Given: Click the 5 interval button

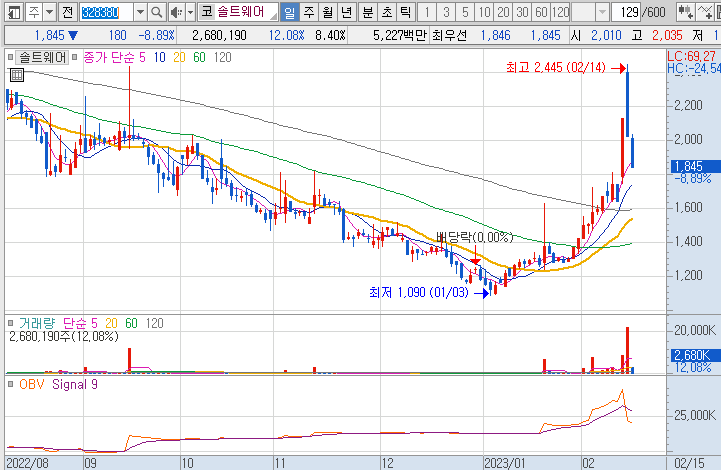Looking at the screenshot, I should click(465, 12).
